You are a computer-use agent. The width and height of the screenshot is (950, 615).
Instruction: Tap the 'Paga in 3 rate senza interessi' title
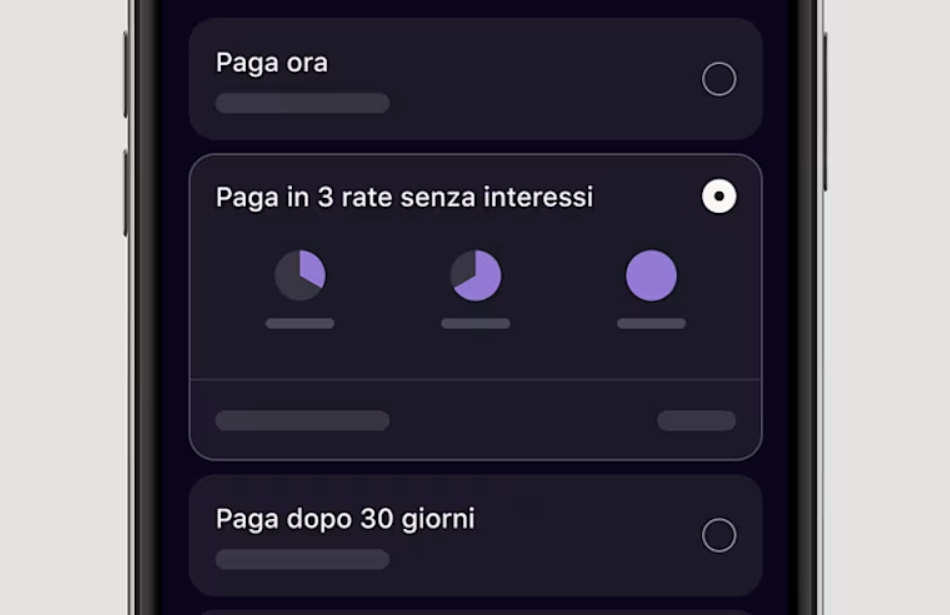(404, 197)
